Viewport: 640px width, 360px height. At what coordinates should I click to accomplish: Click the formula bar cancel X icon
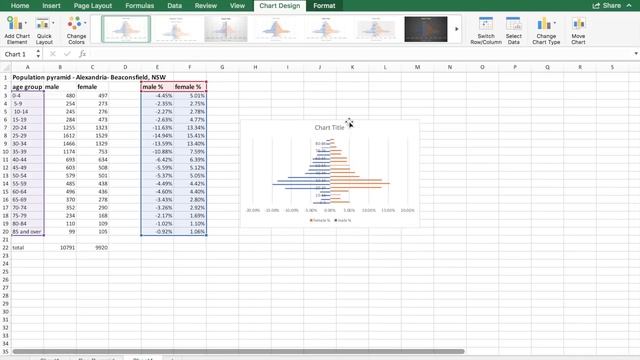click(x=53, y=54)
